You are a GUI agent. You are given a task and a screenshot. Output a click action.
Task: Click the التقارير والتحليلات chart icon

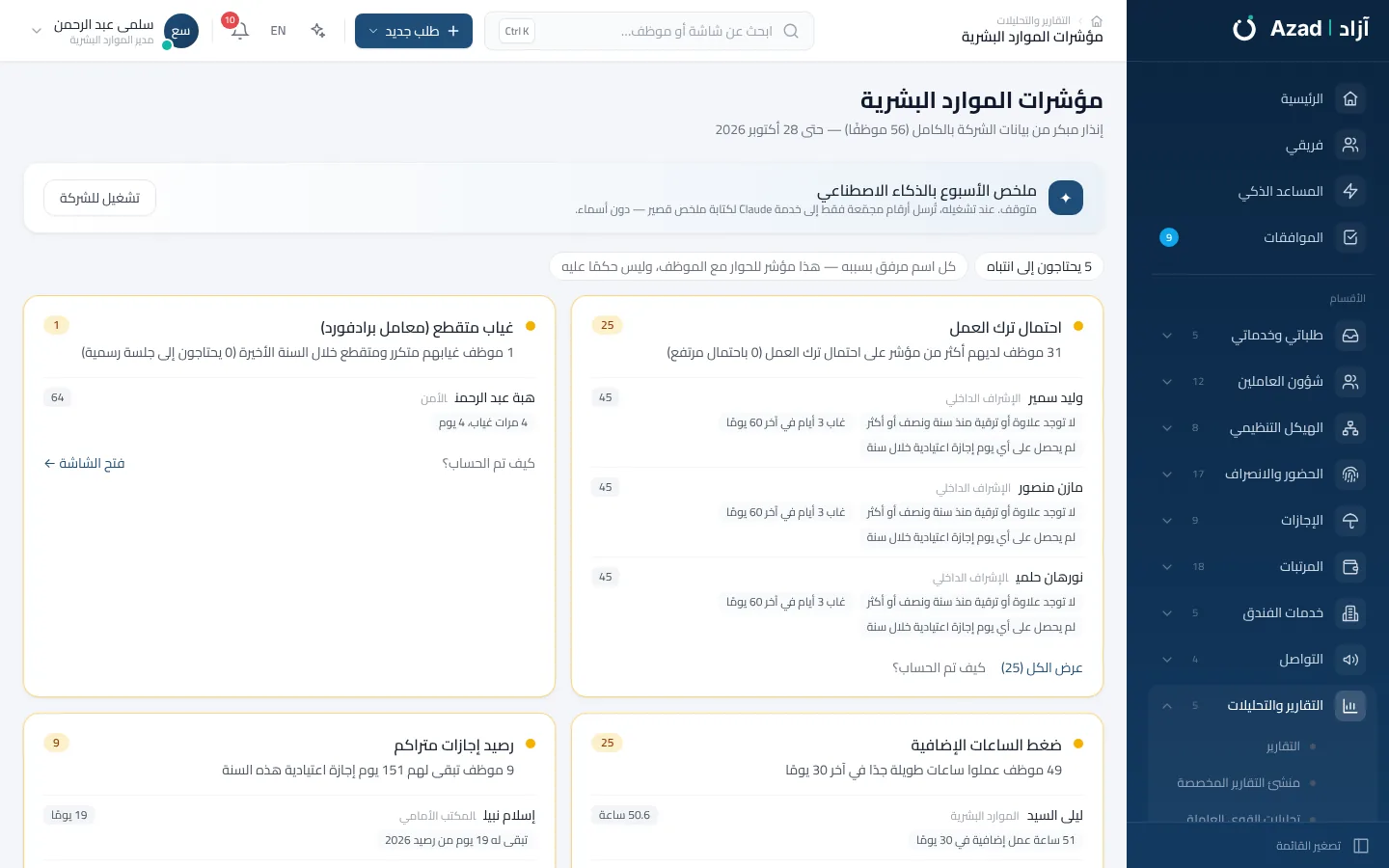pos(1350,706)
